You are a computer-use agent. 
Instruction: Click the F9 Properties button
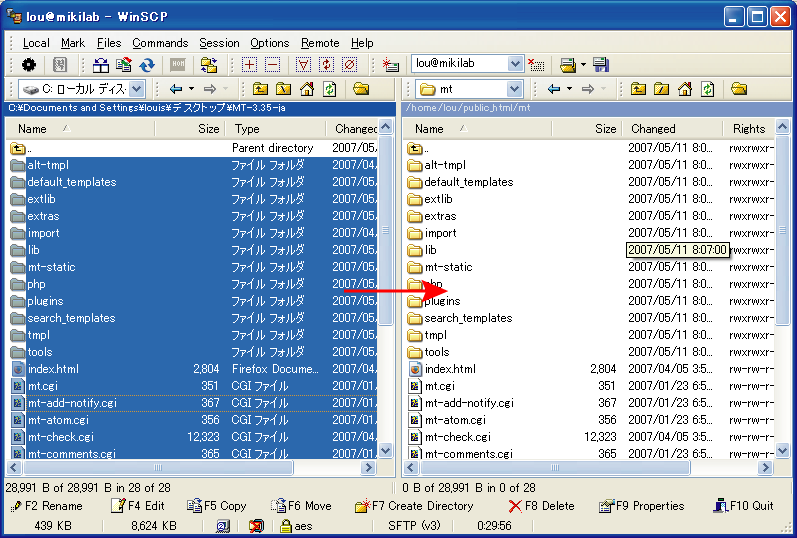click(x=641, y=506)
